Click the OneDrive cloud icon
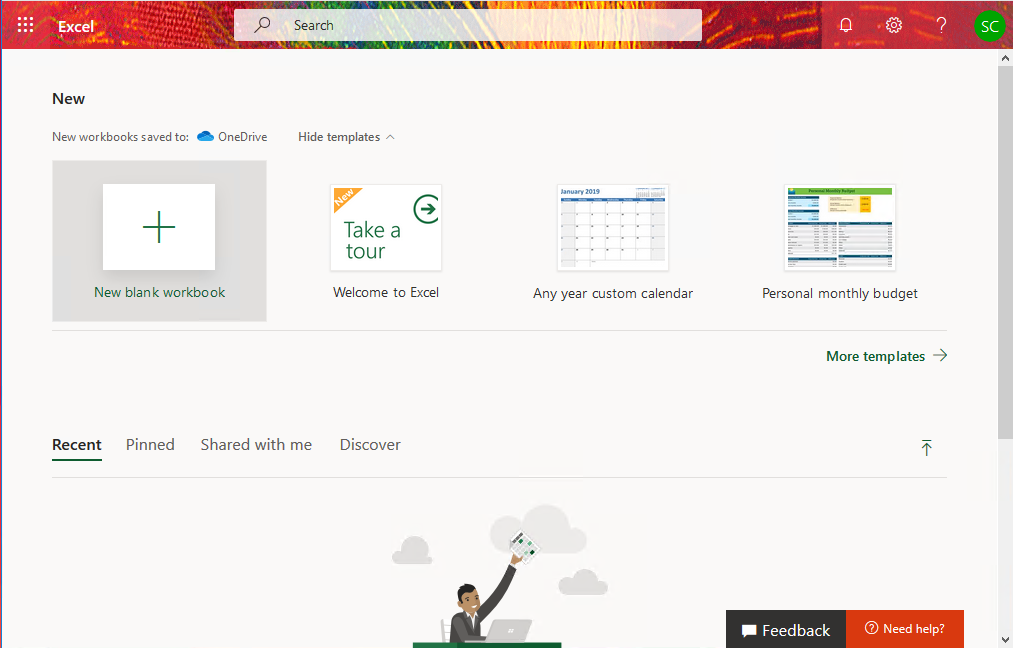Viewport: 1013px width, 648px height. pos(205,137)
